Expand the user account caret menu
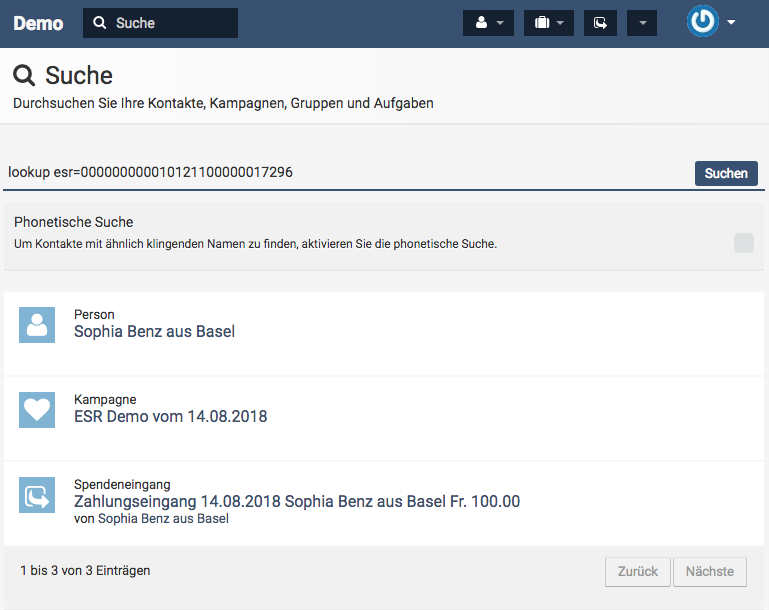 731,22
